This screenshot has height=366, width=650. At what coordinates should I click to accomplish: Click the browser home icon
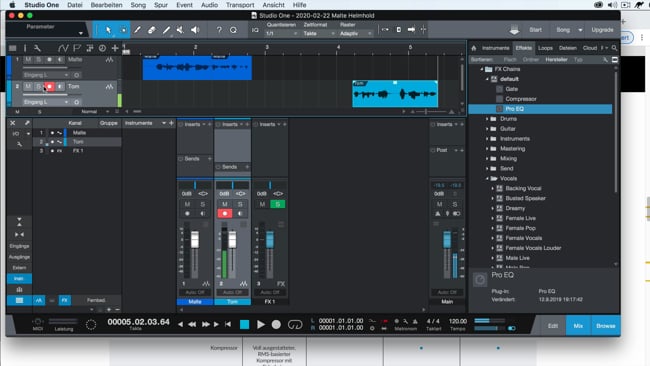click(474, 48)
